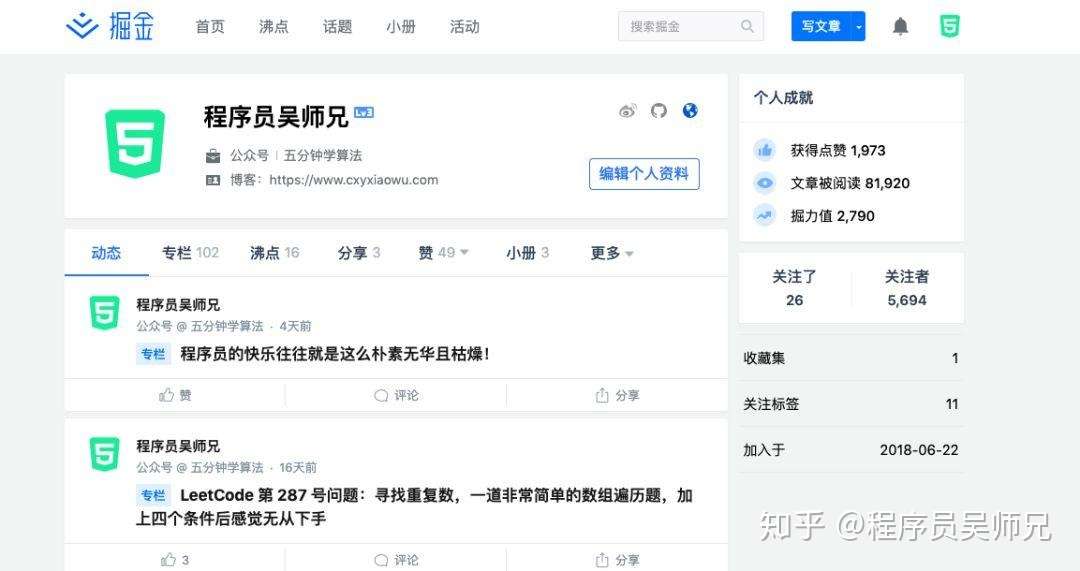Open the notification bell
1080x571 pixels.
coord(900,26)
